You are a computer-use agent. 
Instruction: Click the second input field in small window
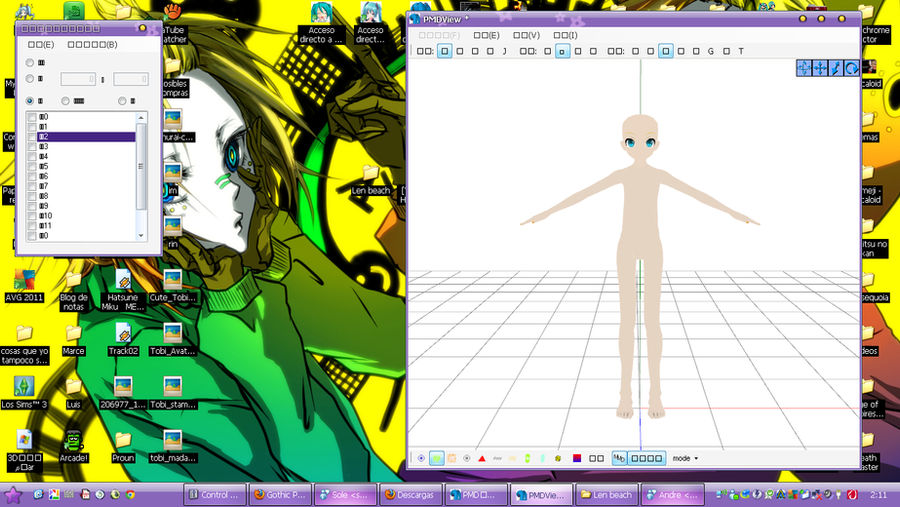click(131, 79)
